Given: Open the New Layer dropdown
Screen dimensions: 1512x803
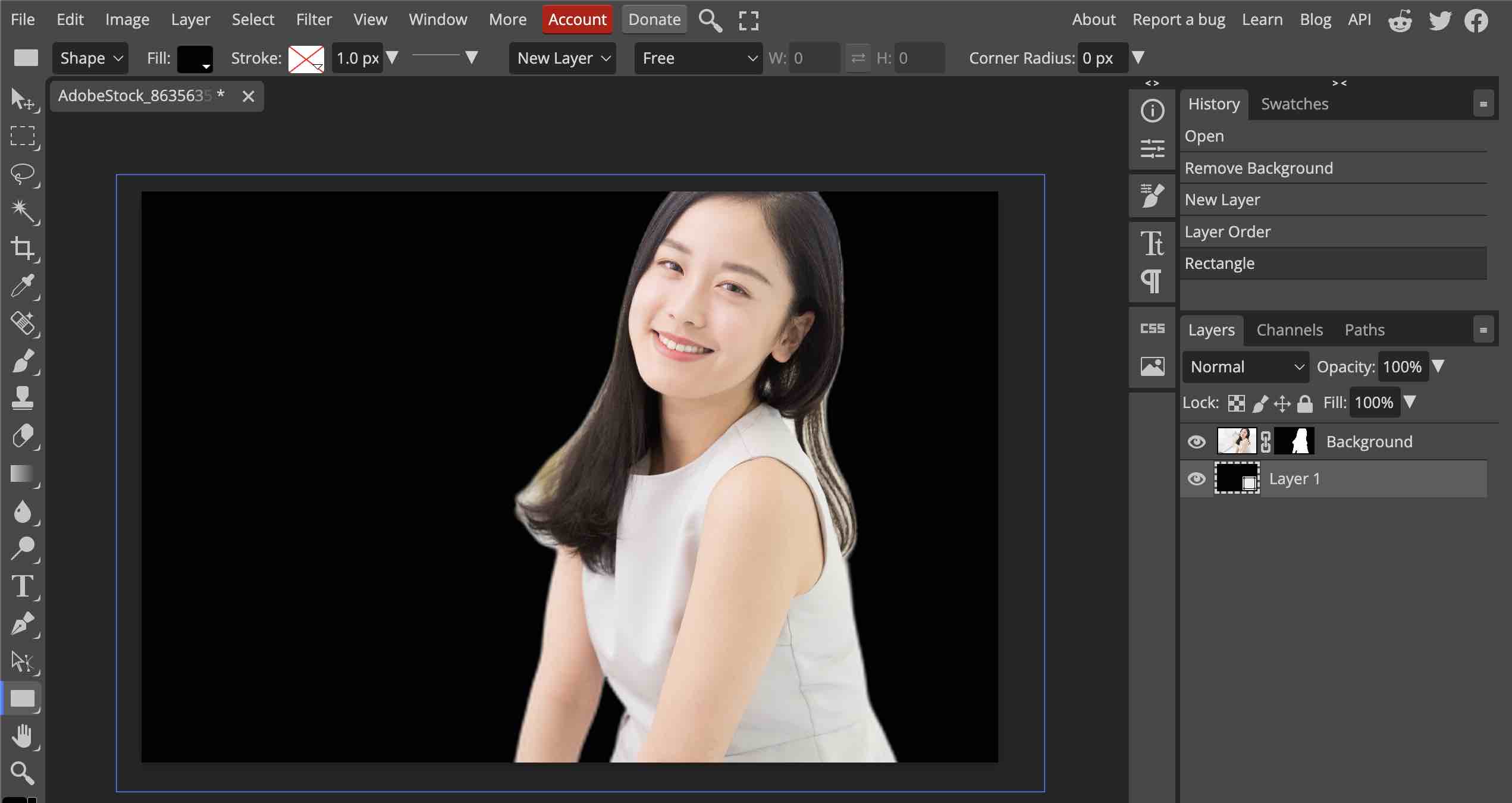Looking at the screenshot, I should pyautogui.click(x=563, y=58).
